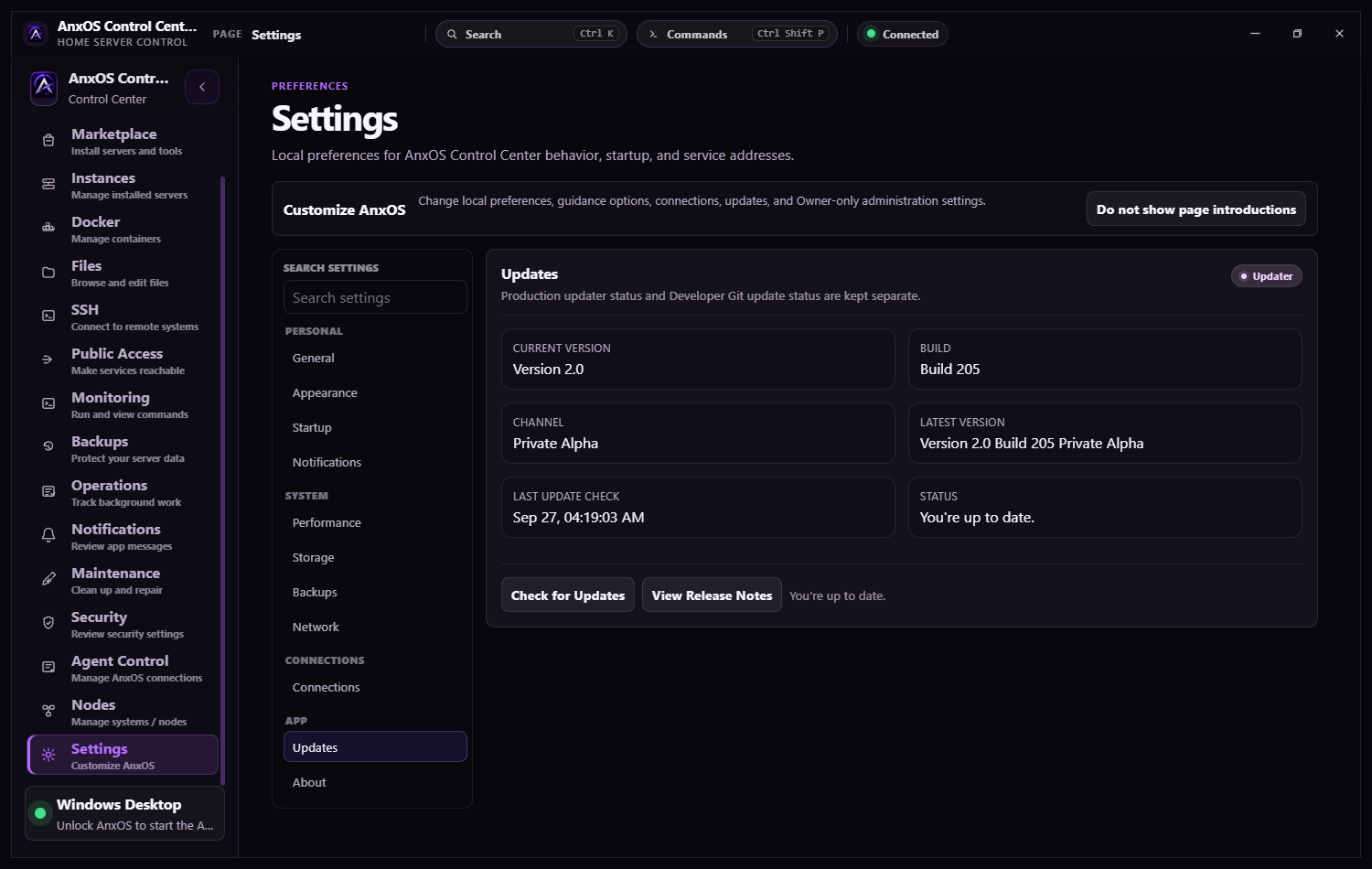Click the Nodes cluster icon

pyautogui.click(x=48, y=711)
